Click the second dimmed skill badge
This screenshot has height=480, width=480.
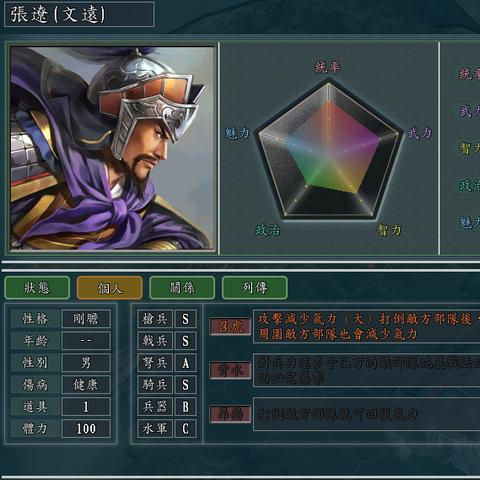tap(230, 370)
